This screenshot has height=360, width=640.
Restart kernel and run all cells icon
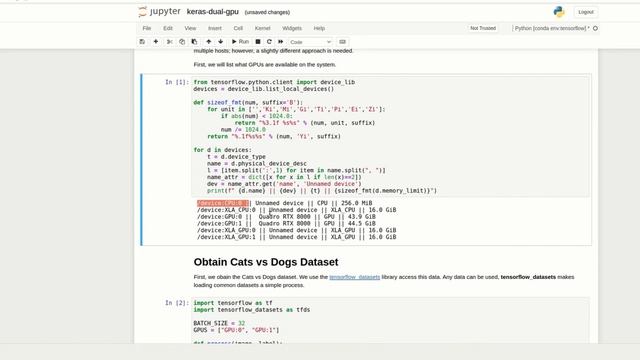pos(281,42)
